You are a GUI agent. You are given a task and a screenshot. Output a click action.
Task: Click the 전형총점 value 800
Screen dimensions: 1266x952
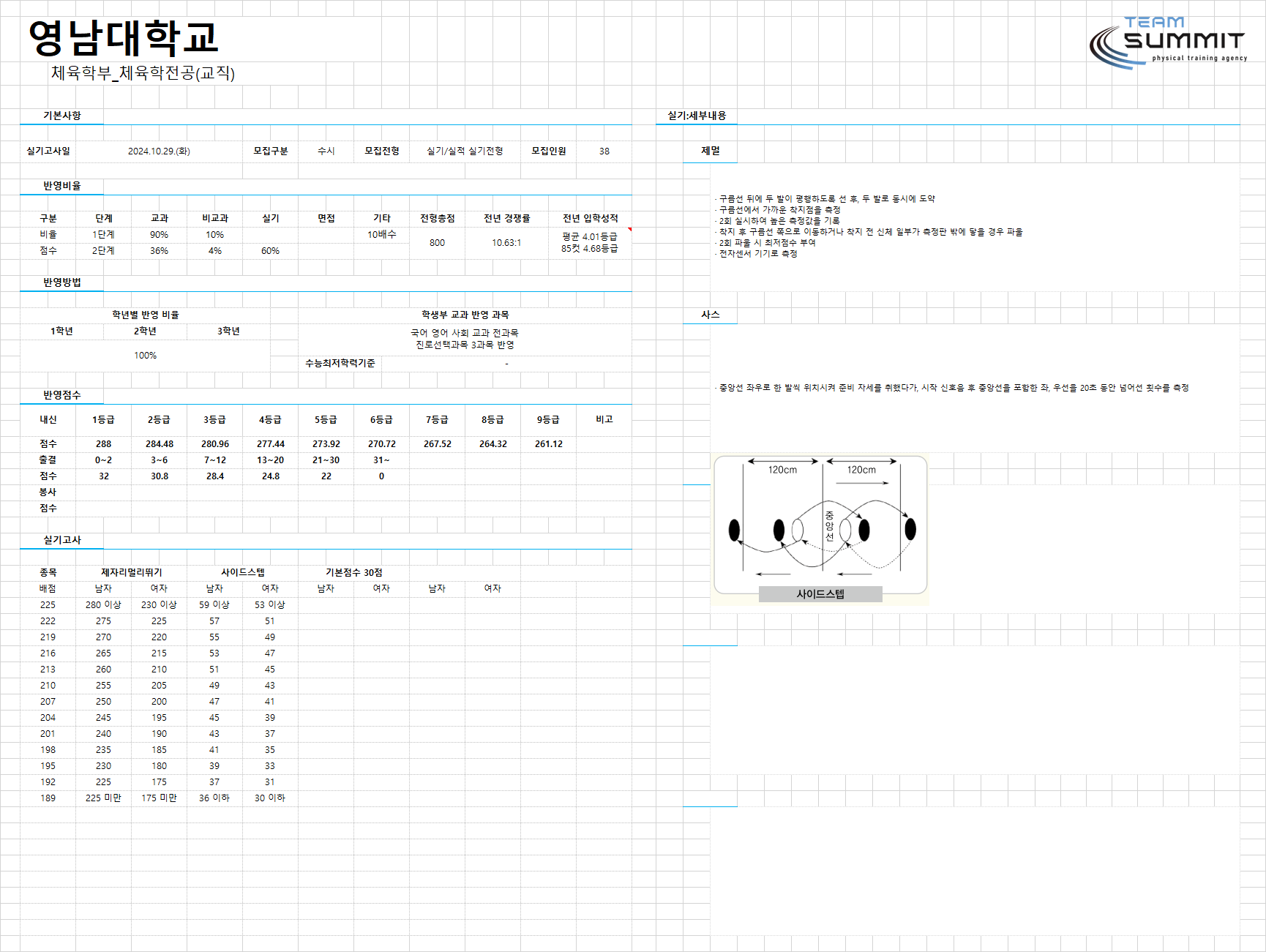438,243
